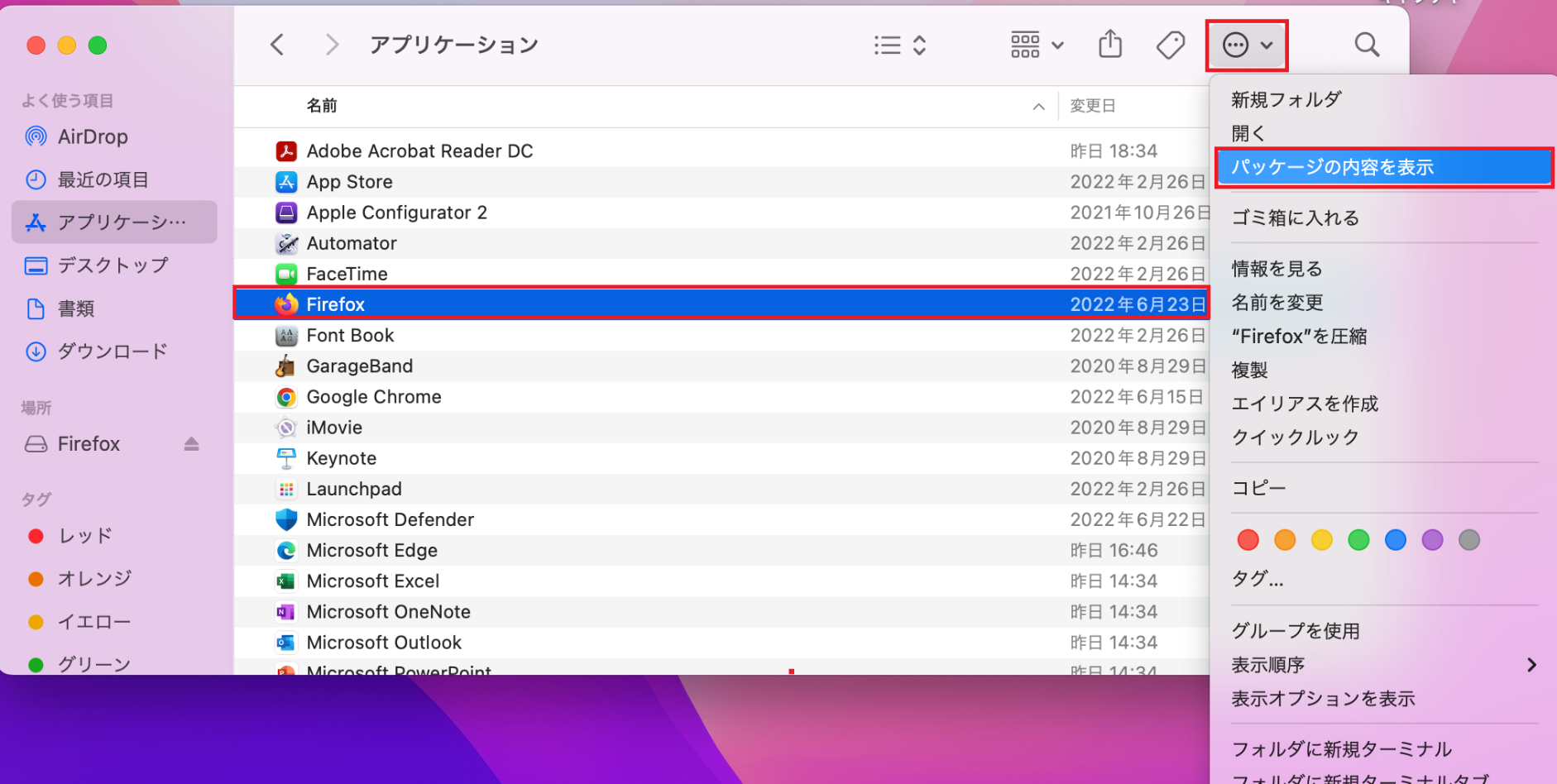Select the Font Book app icon

pyautogui.click(x=286, y=336)
